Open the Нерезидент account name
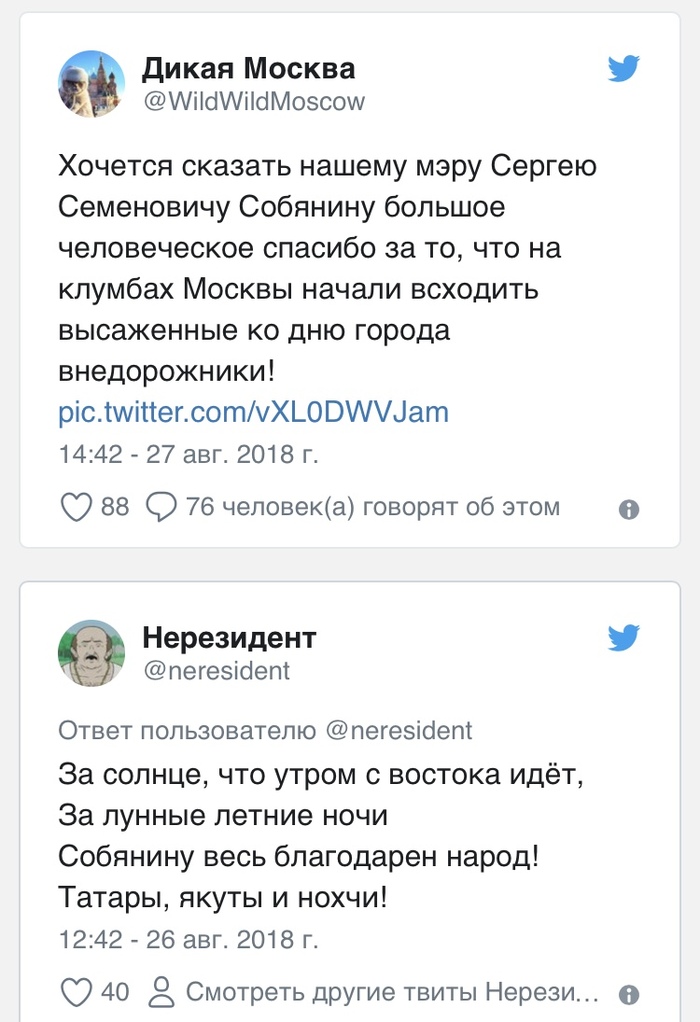 (229, 637)
